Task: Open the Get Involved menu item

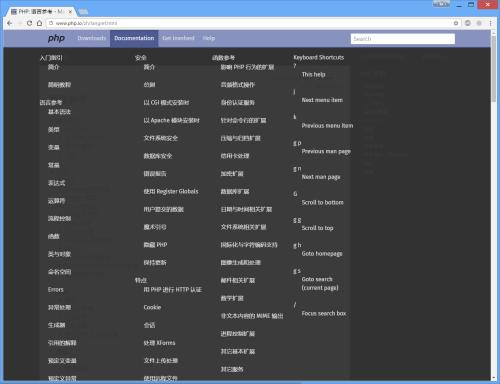Action: pyautogui.click(x=178, y=38)
